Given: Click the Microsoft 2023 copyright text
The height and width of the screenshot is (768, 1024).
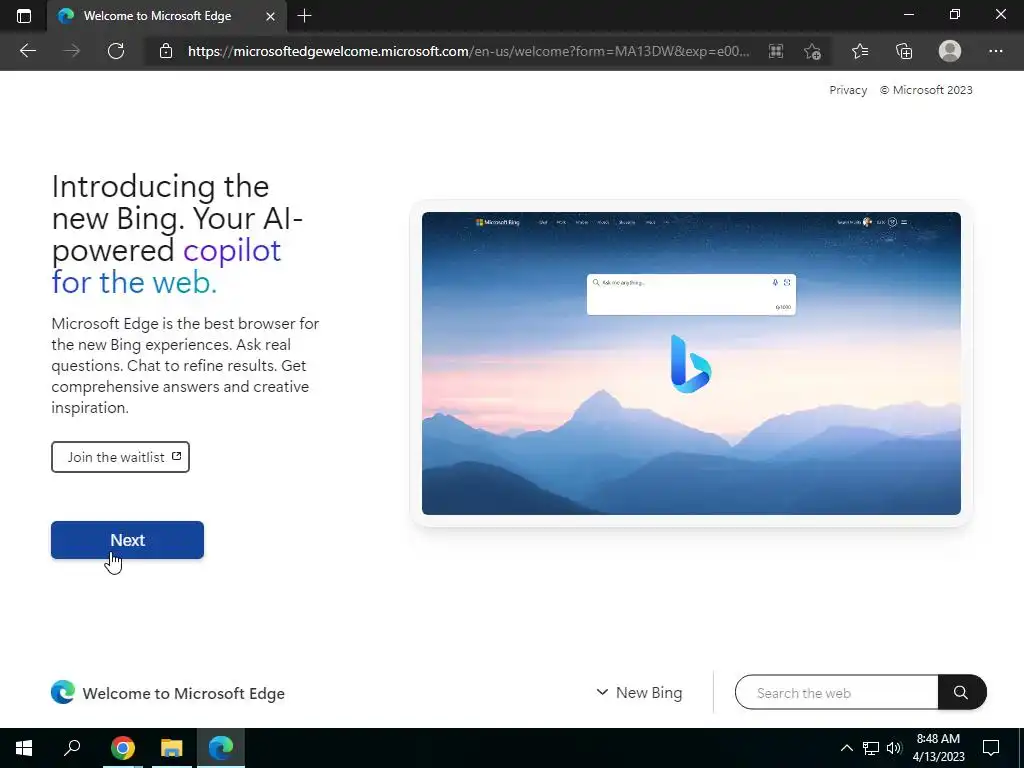Looking at the screenshot, I should [x=925, y=90].
